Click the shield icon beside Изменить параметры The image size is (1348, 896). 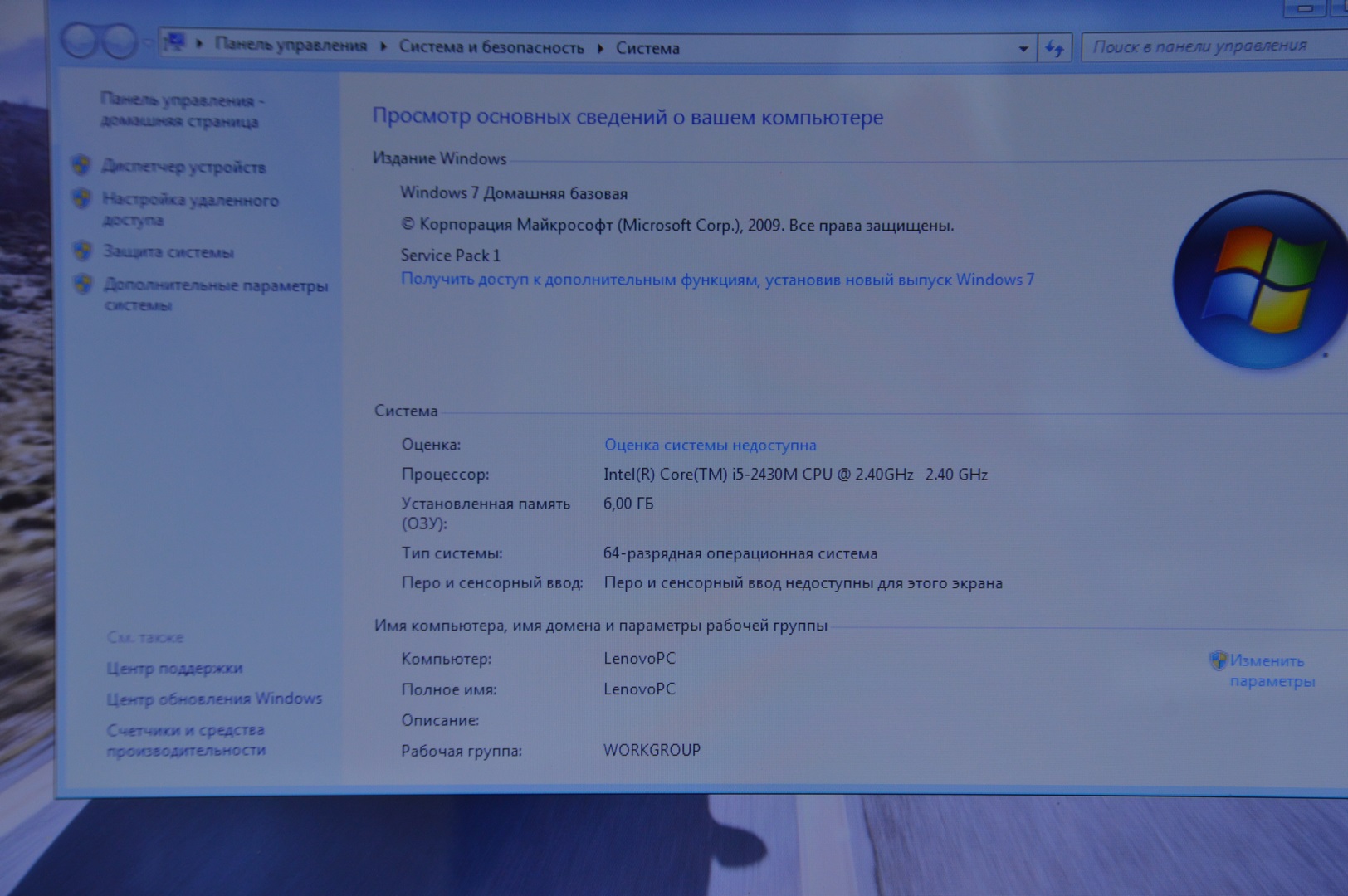point(1218,660)
